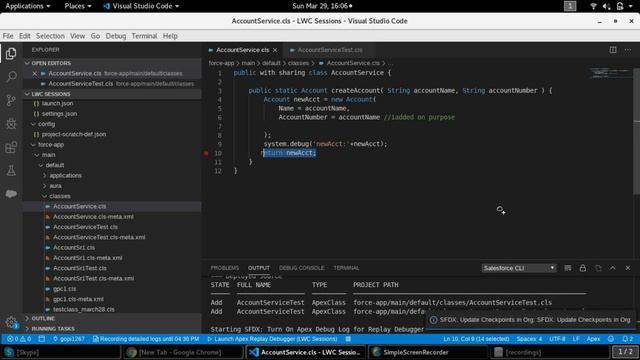Collapse the classes folder
The width and height of the screenshot is (640, 360).
click(x=60, y=196)
